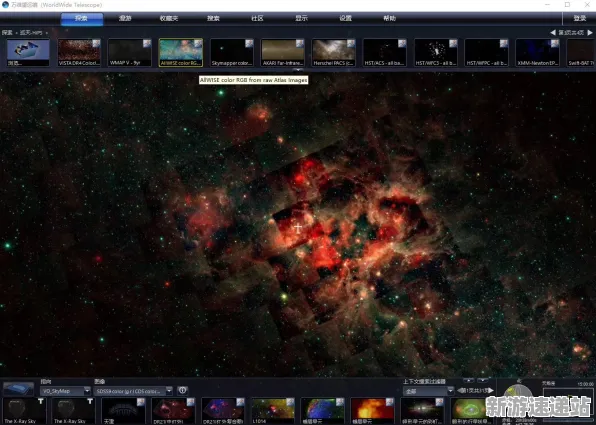The height and width of the screenshot is (425, 596).
Task: Select the WMAP V - 9yr thumbnail
Action: pyautogui.click(x=130, y=53)
